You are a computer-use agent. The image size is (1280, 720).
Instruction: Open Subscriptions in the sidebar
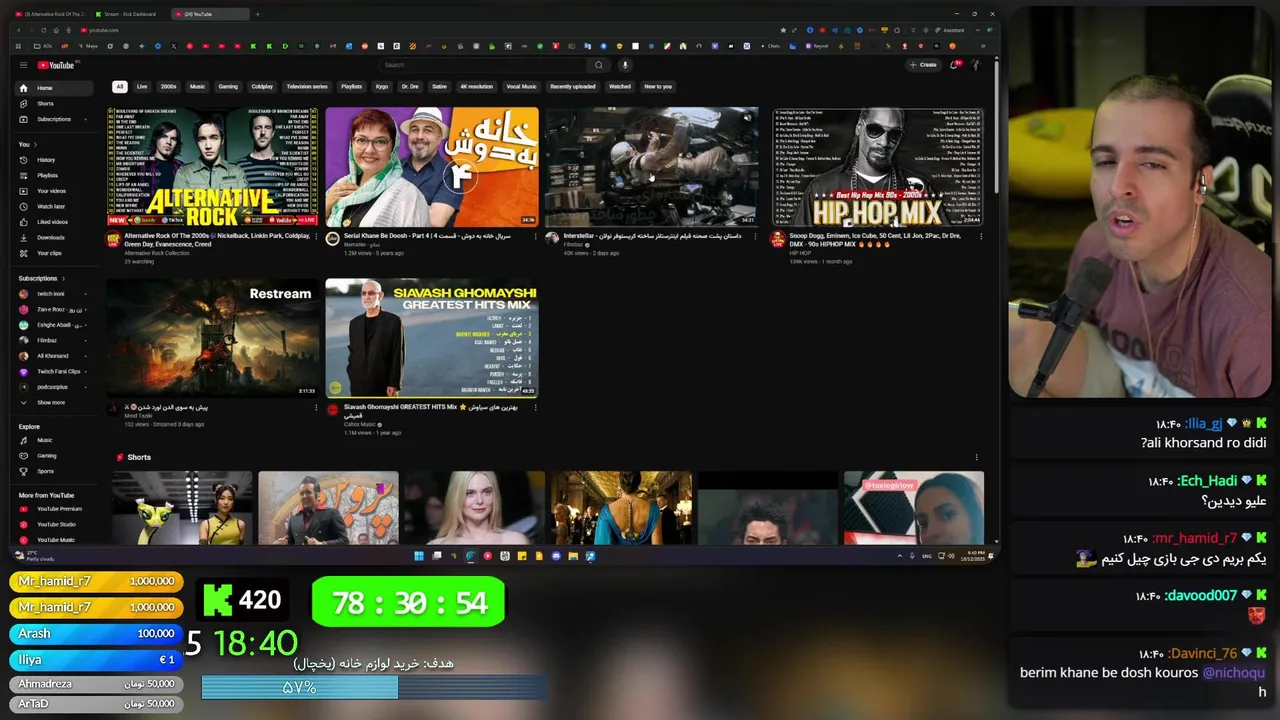[53, 119]
